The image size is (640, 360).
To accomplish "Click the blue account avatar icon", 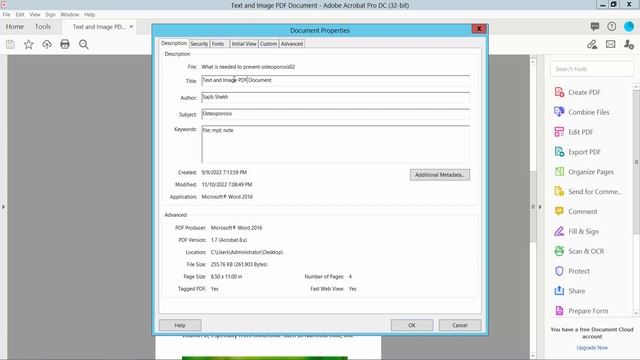I will tap(629, 27).
